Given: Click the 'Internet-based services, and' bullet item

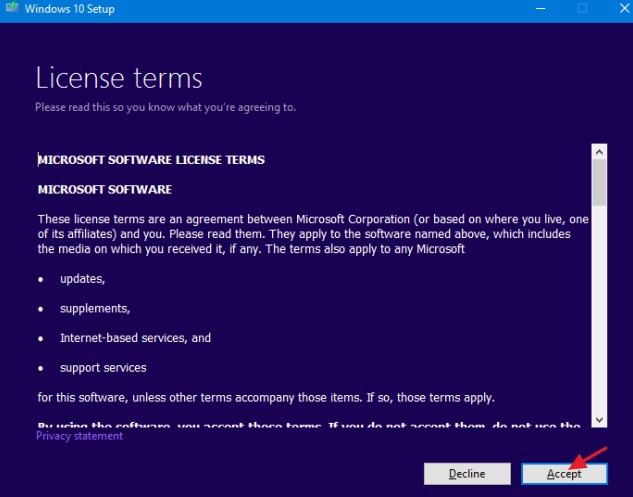Looking at the screenshot, I should (135, 338).
